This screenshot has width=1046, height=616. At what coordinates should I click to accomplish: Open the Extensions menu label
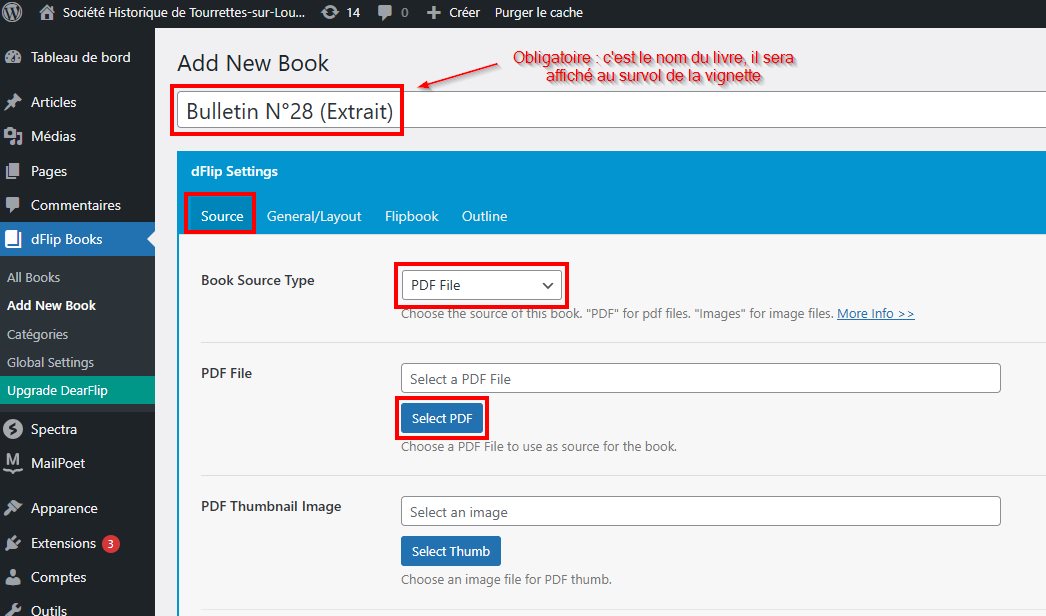pyautogui.click(x=63, y=543)
